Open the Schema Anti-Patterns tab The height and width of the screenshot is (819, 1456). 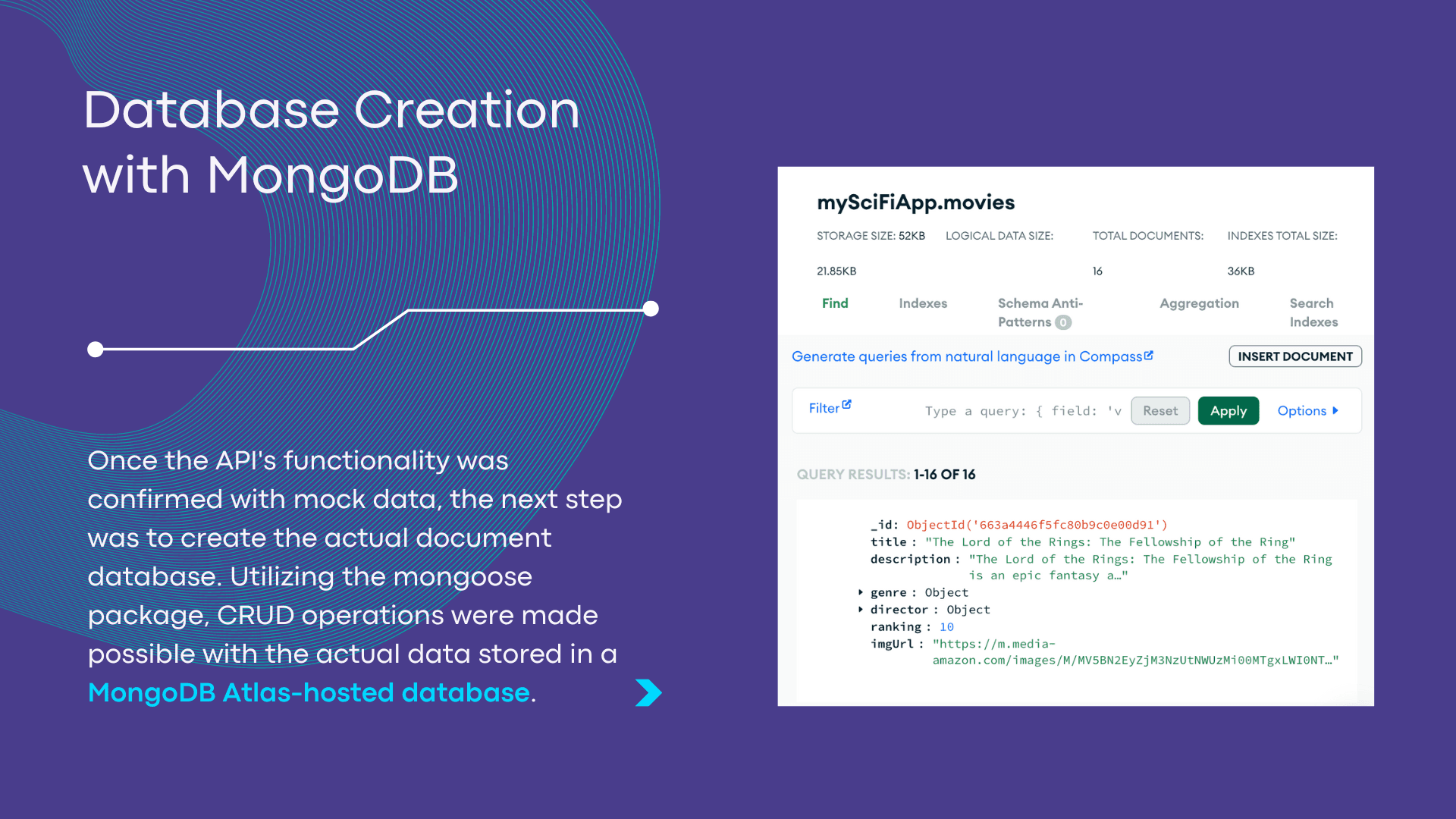pos(1040,312)
